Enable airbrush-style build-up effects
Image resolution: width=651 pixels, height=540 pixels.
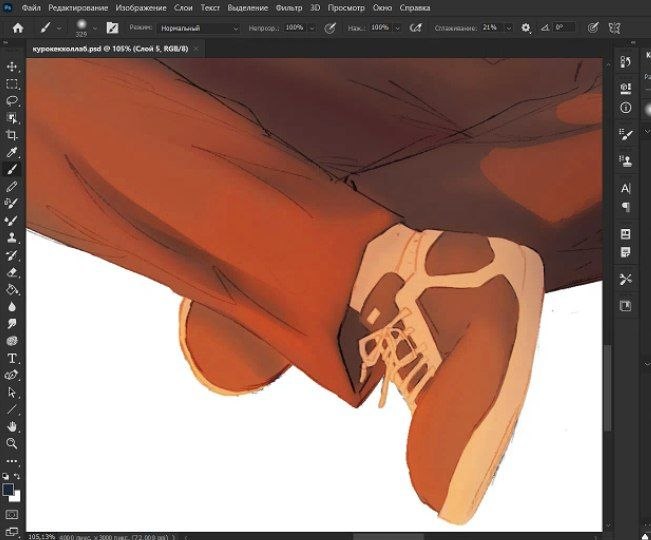click(x=416, y=28)
